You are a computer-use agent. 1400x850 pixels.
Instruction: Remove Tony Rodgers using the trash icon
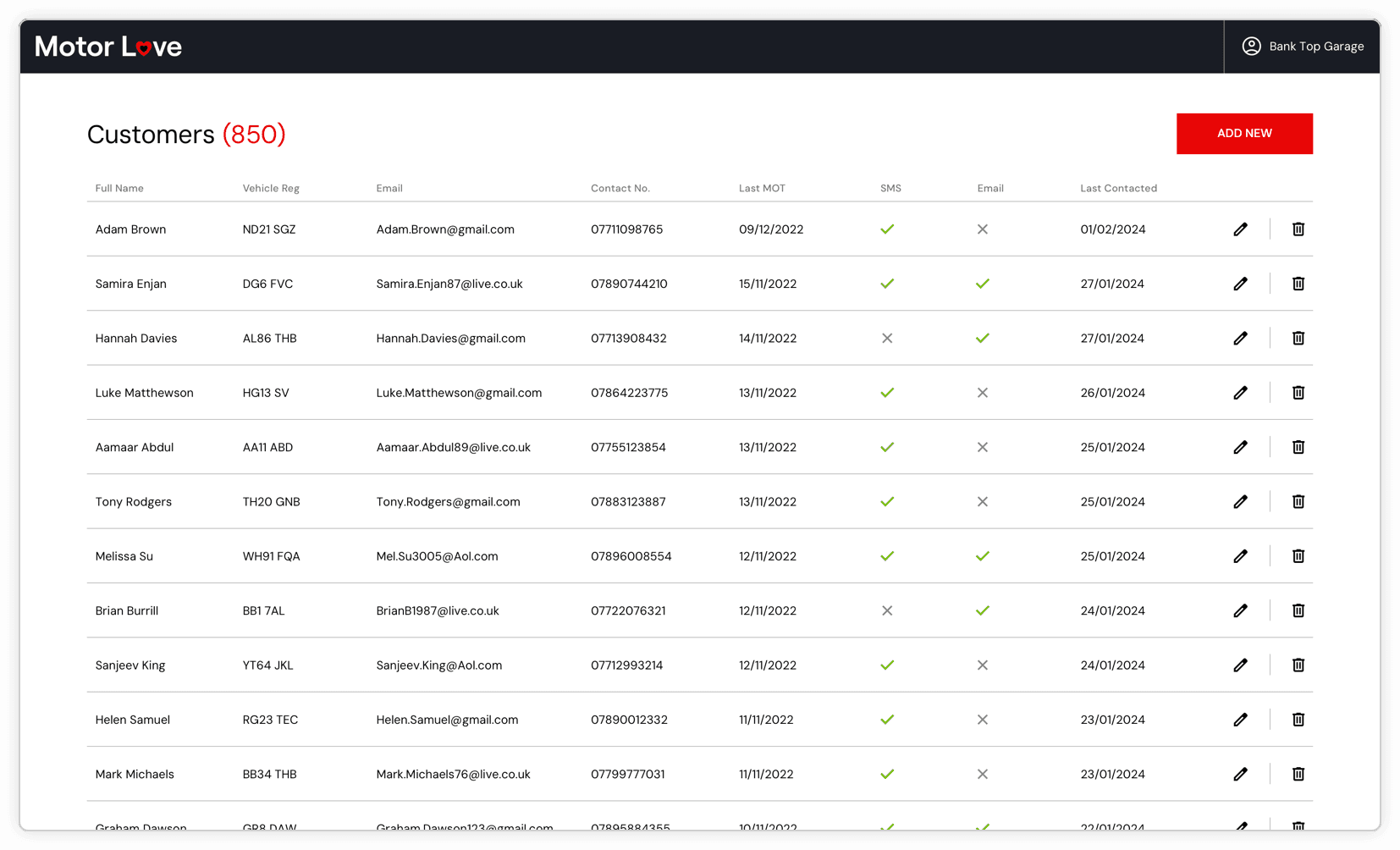tap(1298, 501)
